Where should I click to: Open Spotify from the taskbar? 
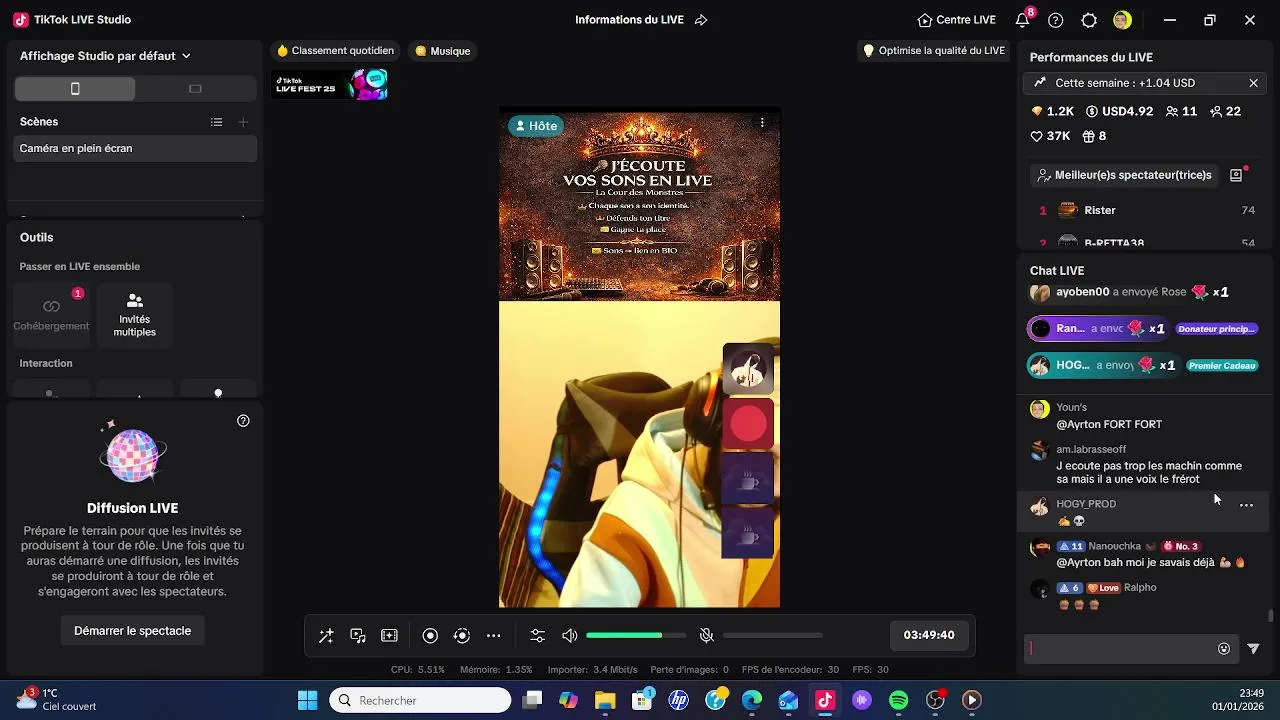(x=898, y=700)
